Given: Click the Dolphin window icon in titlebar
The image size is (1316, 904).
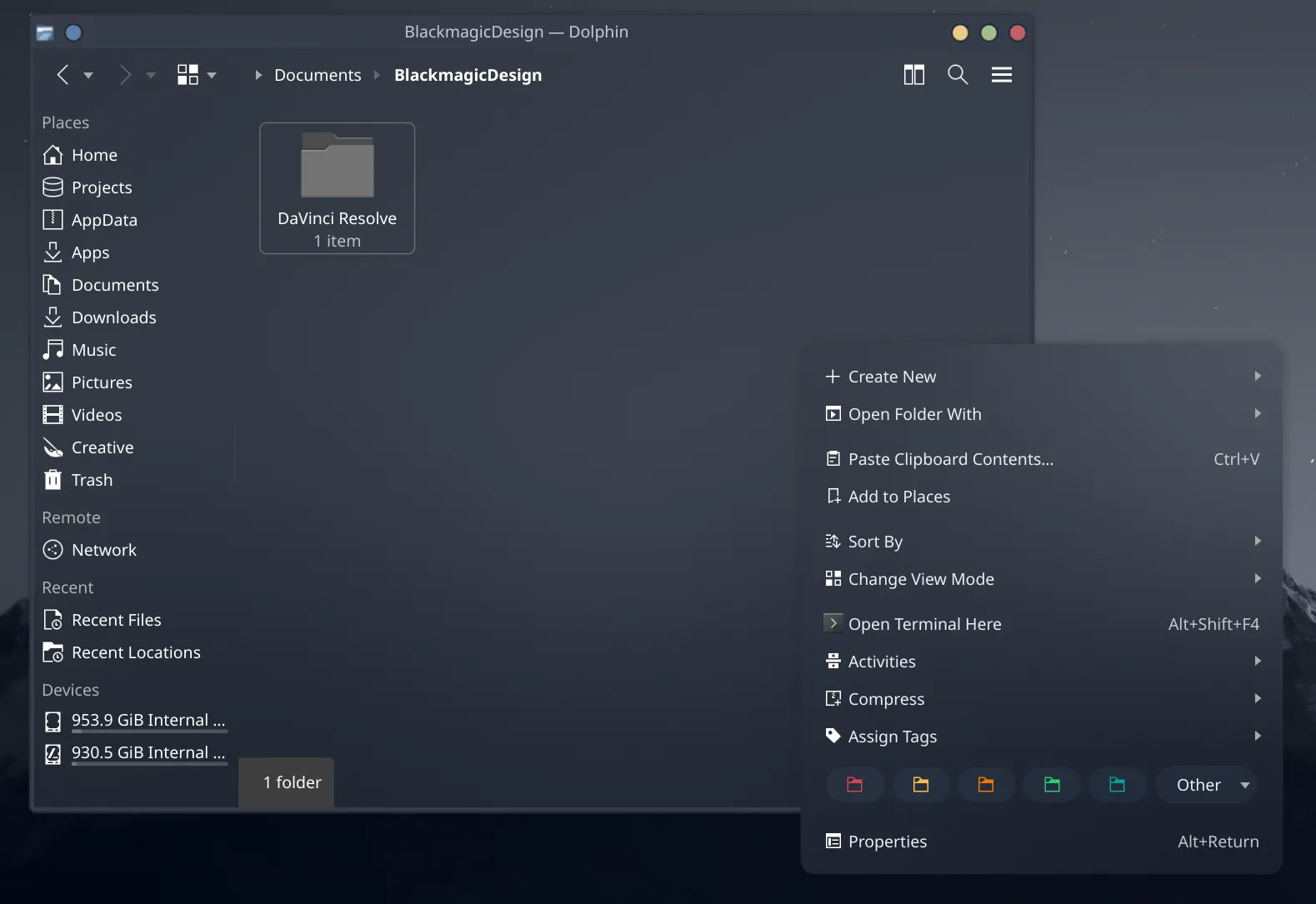Looking at the screenshot, I should coord(45,32).
